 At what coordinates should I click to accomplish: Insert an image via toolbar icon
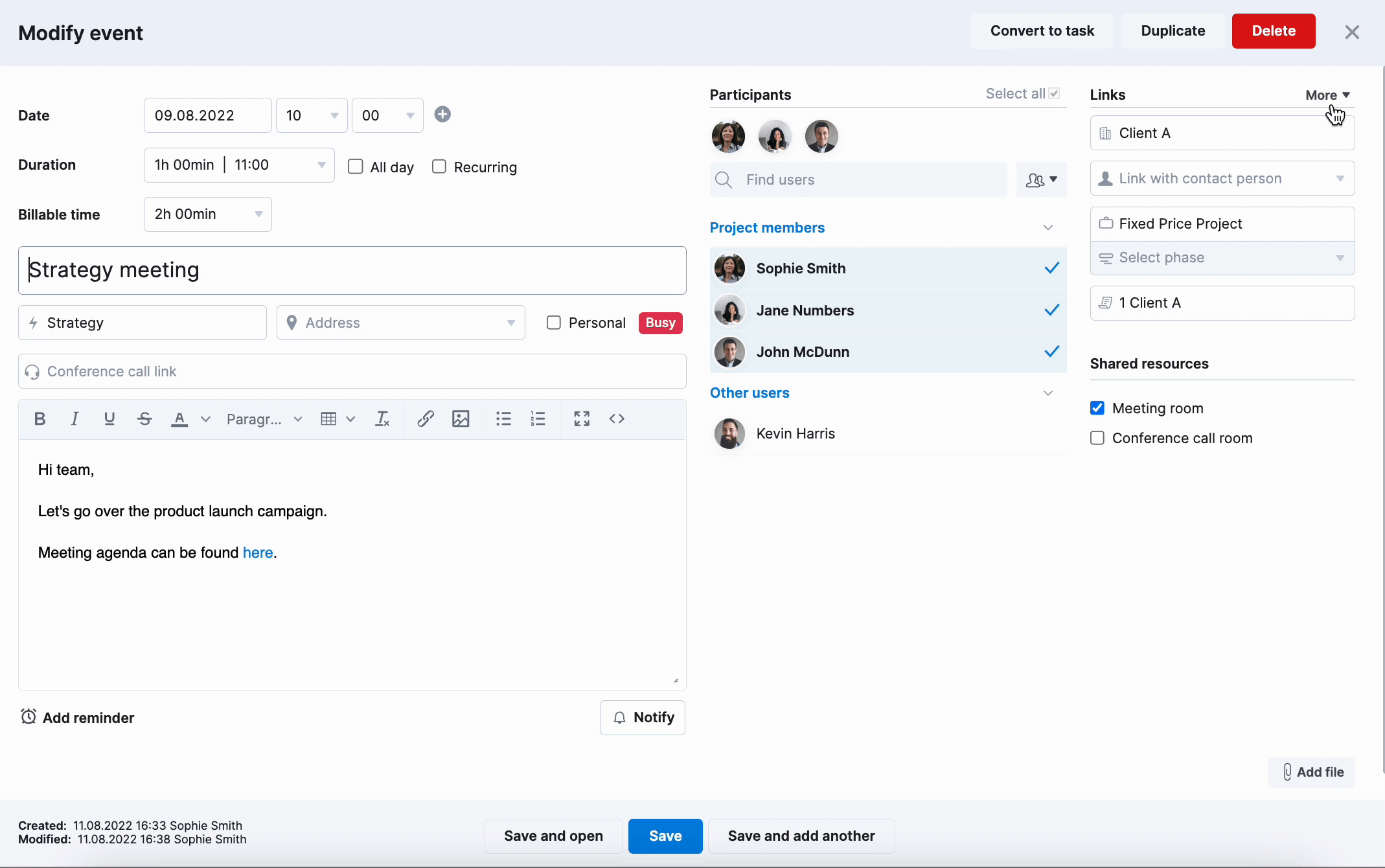click(x=461, y=419)
